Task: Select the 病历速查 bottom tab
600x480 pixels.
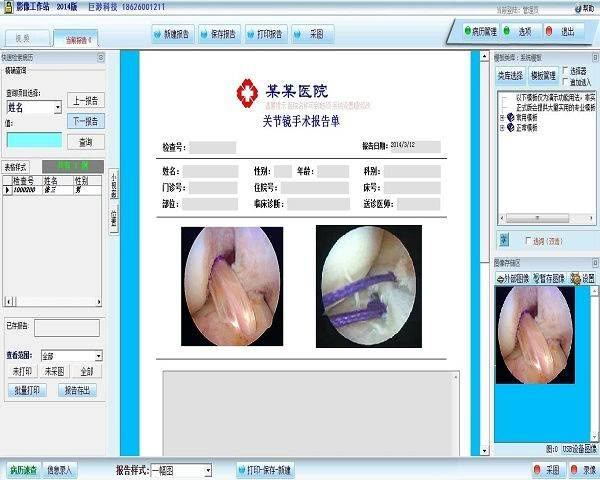Action: coord(23,469)
